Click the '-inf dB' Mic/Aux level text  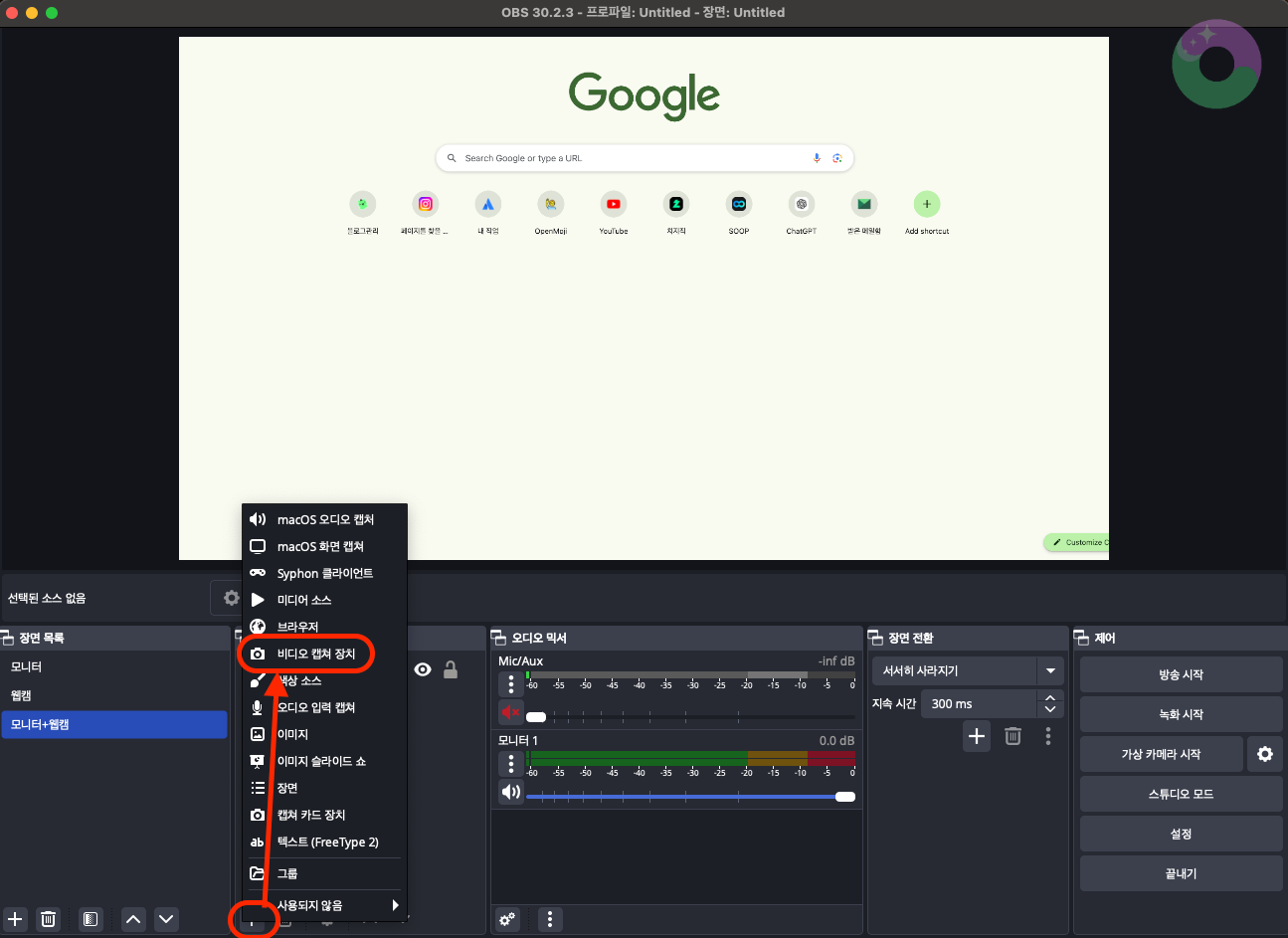[x=836, y=660]
